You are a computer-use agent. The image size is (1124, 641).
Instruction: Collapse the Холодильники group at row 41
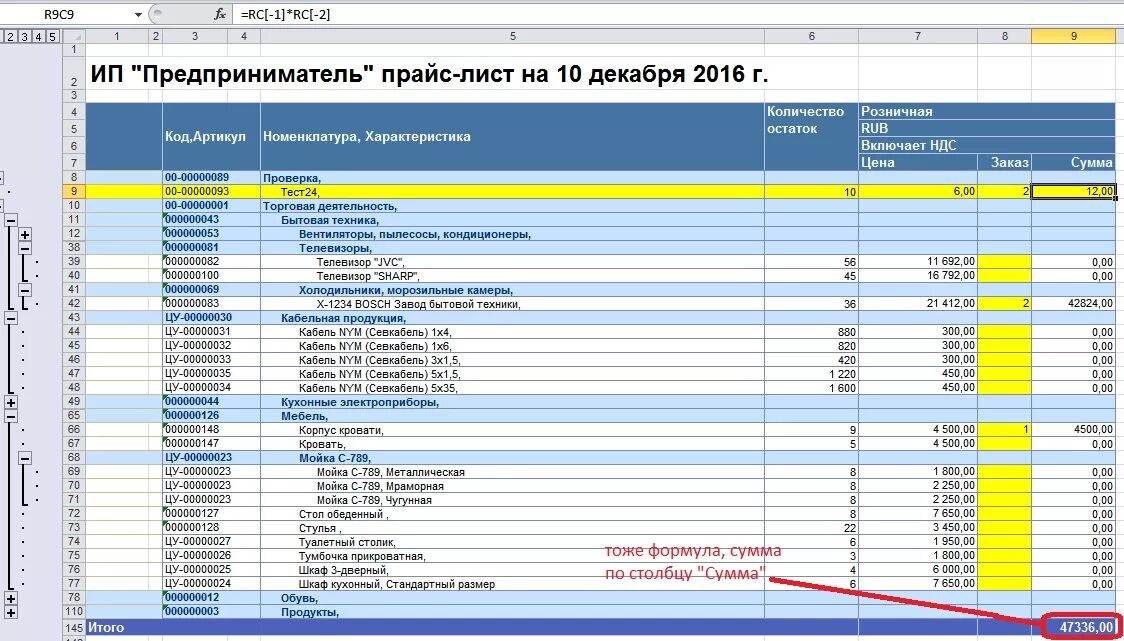[x=24, y=290]
